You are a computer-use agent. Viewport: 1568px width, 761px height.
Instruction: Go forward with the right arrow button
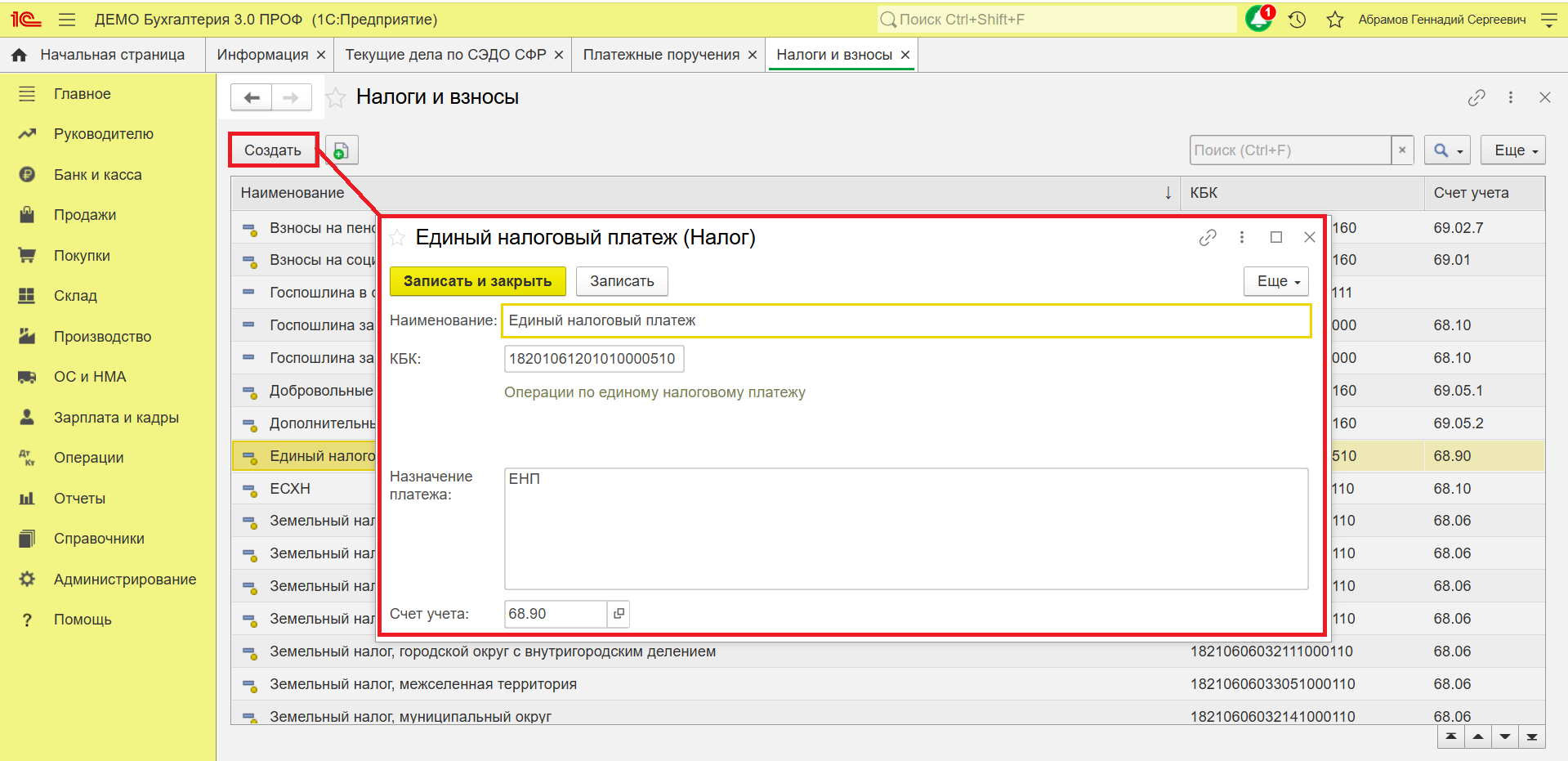coord(292,97)
